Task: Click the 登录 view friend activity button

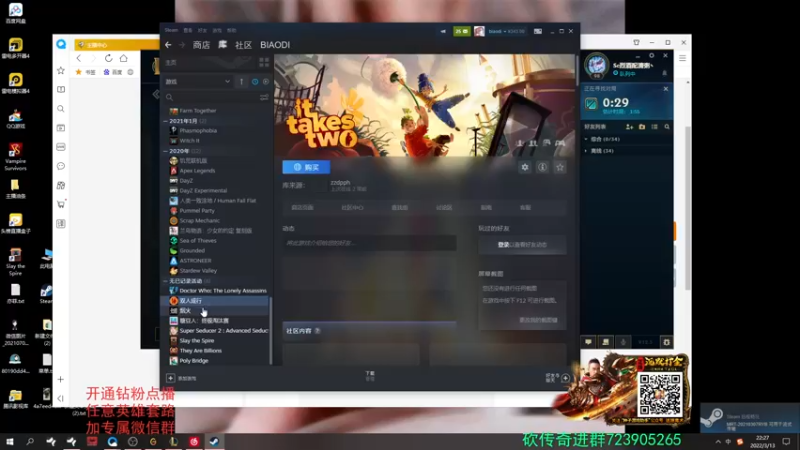Action: tap(522, 245)
